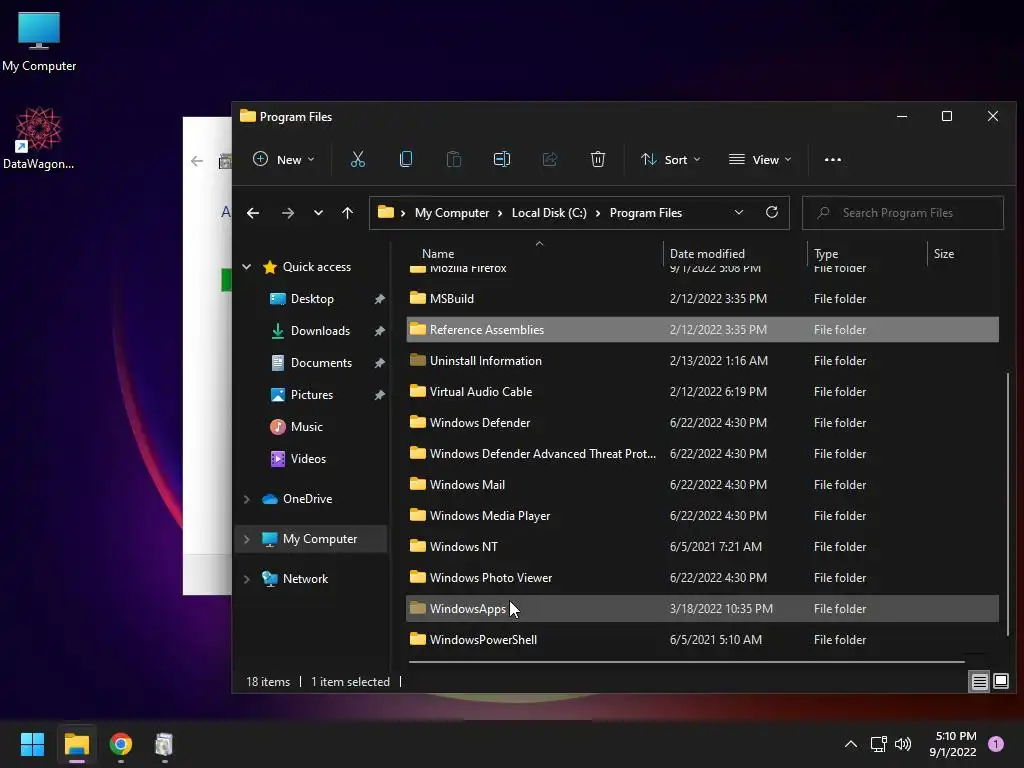Click the third taskbar app icon

pos(164,744)
